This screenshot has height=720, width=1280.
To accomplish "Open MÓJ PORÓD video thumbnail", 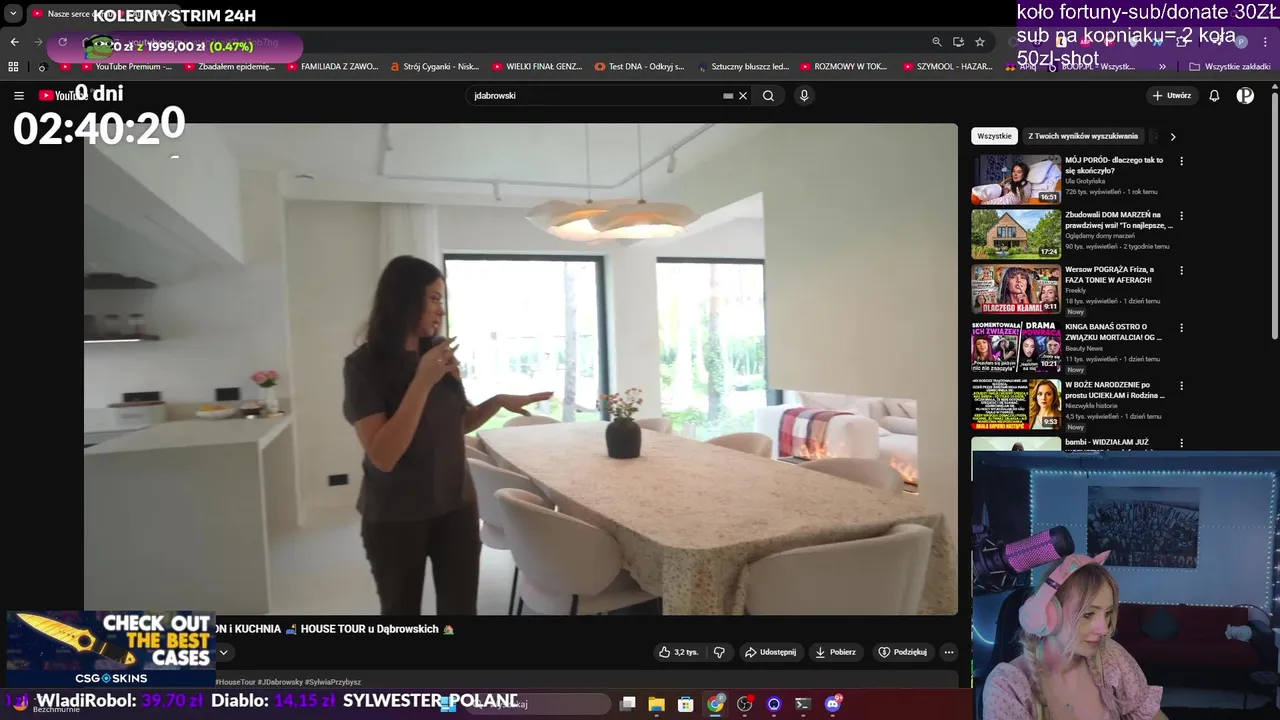I will 1016,179.
